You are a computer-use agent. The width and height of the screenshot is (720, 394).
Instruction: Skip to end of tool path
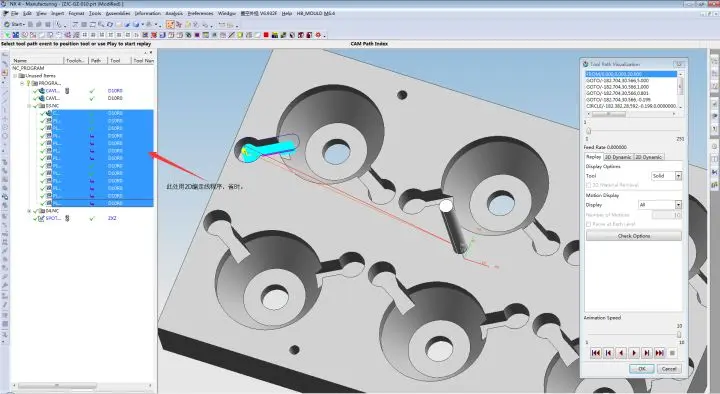click(x=660, y=353)
